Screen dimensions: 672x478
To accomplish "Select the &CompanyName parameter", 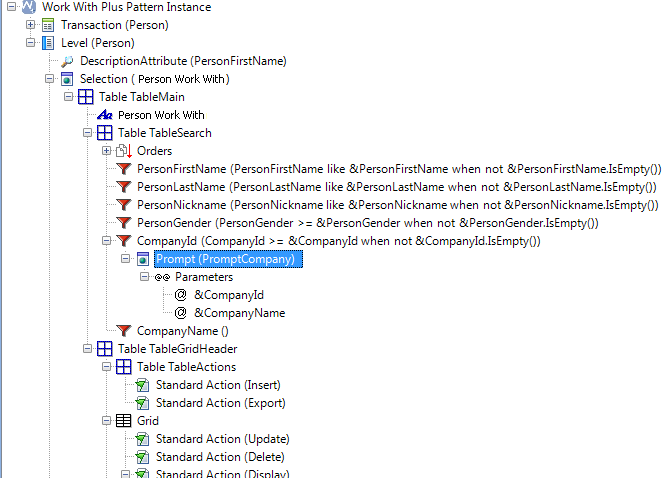I will click(239, 313).
